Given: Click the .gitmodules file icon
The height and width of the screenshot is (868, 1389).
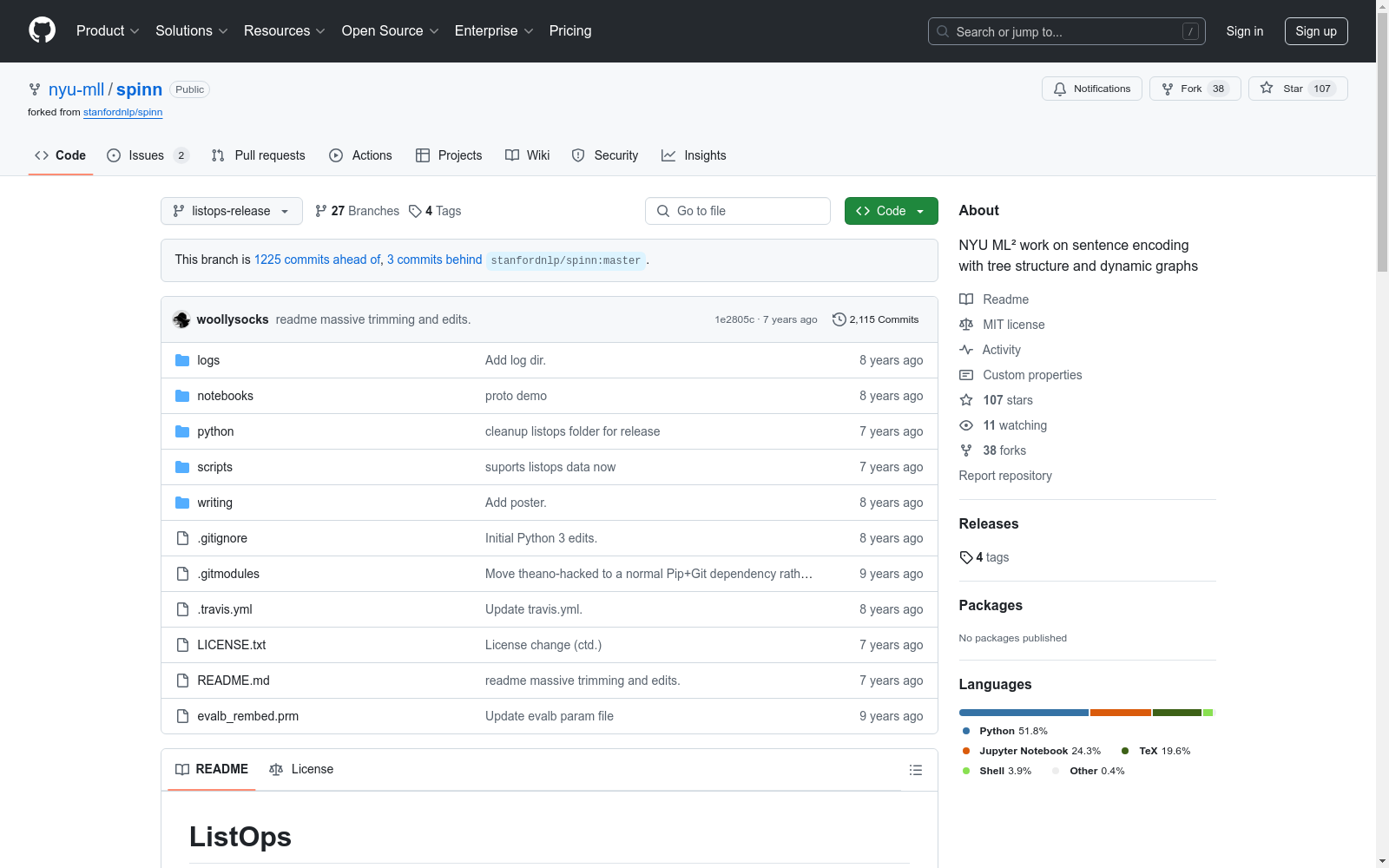Looking at the screenshot, I should tap(182, 574).
